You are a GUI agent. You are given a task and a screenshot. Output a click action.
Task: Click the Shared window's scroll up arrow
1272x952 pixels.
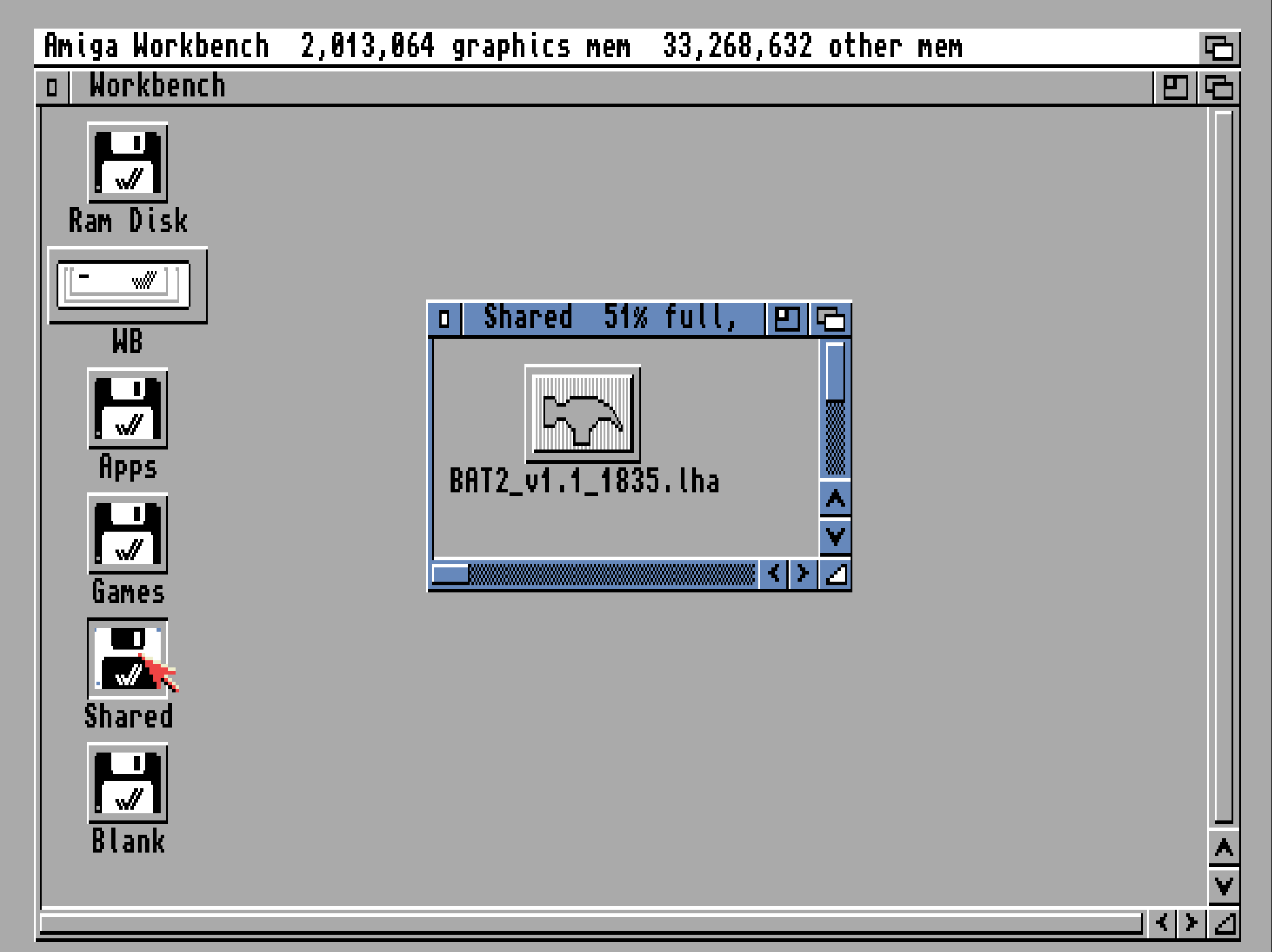[835, 499]
